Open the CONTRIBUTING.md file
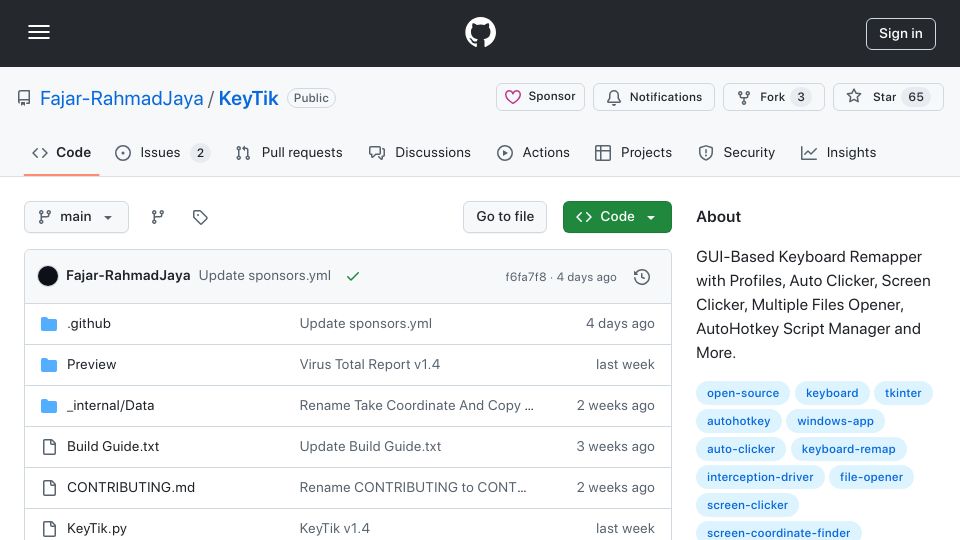This screenshot has height=540, width=960. [130, 487]
